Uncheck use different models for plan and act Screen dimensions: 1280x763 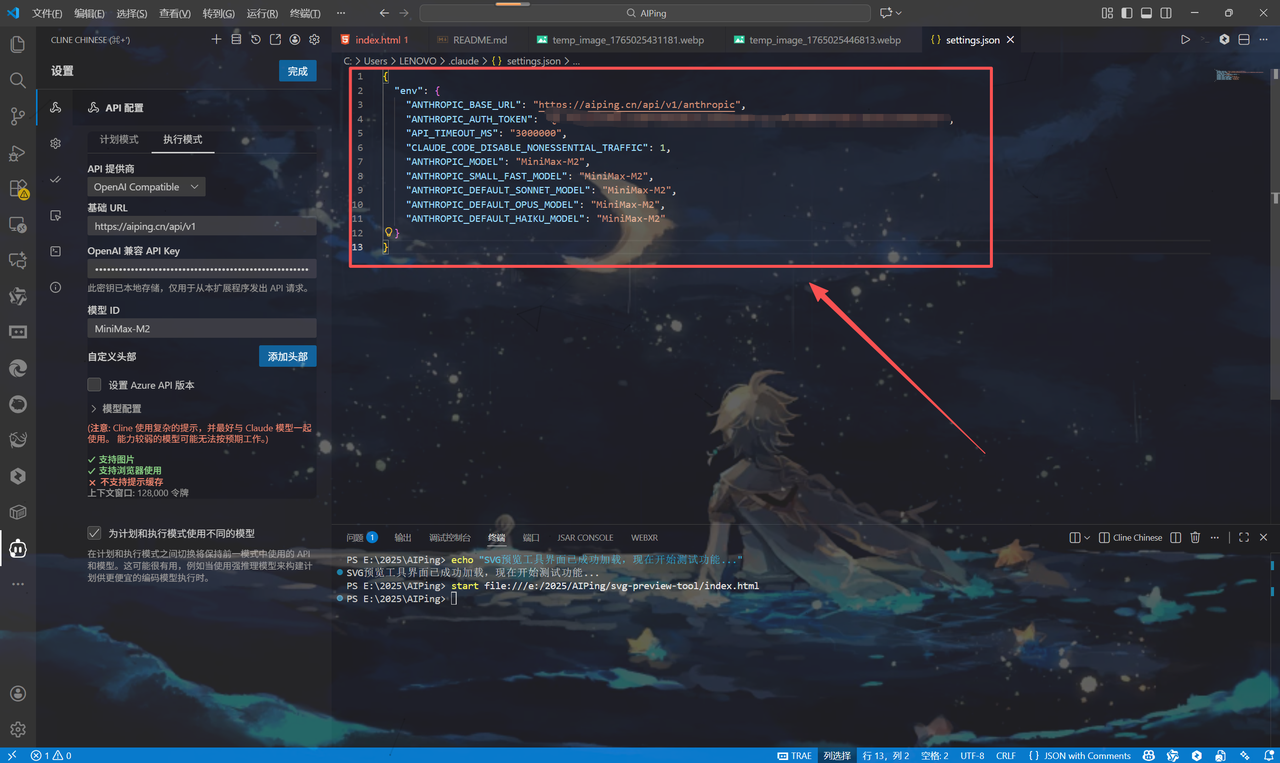pyautogui.click(x=94, y=533)
